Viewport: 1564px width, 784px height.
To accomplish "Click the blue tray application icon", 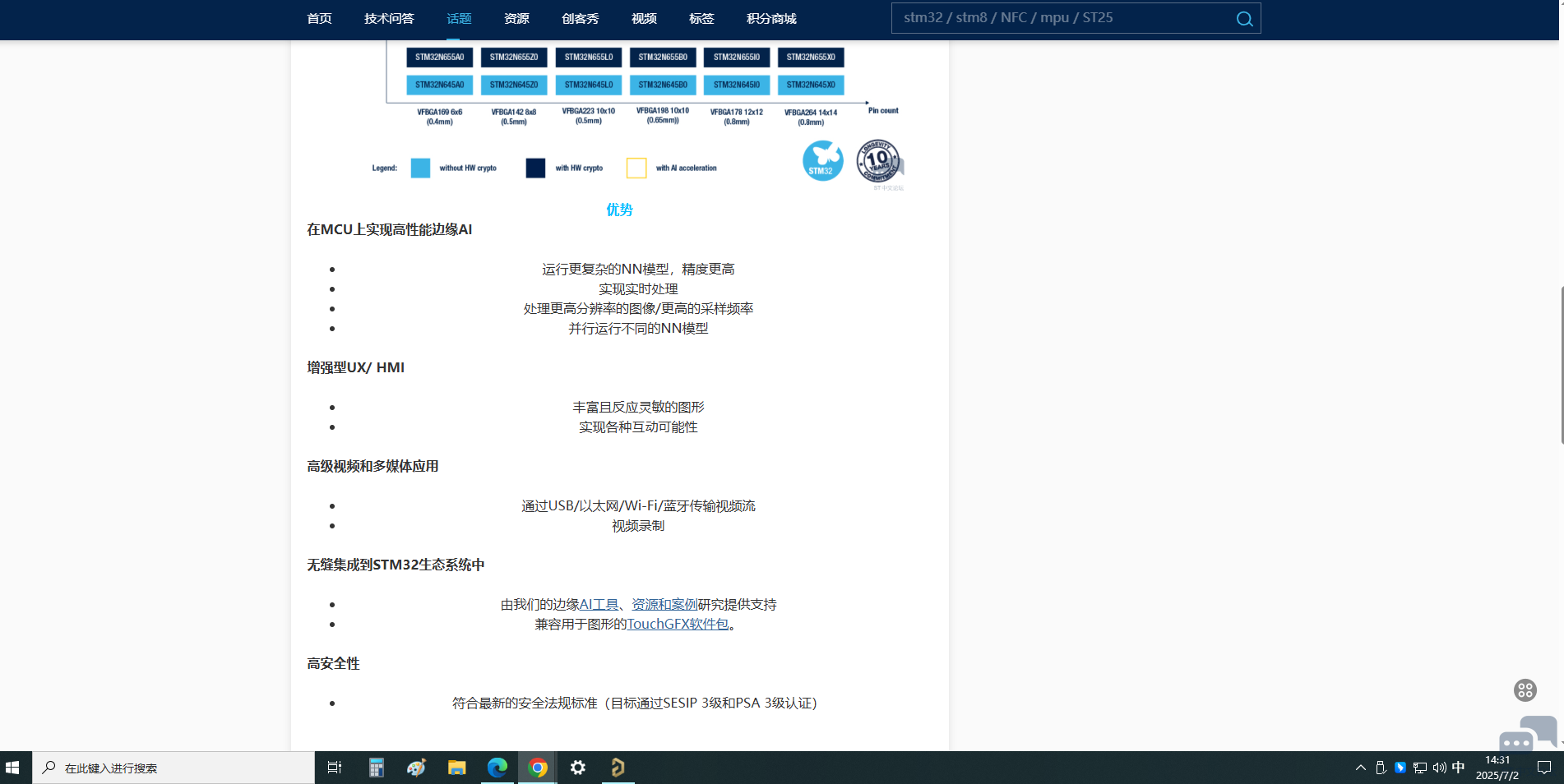I will click(x=1400, y=768).
